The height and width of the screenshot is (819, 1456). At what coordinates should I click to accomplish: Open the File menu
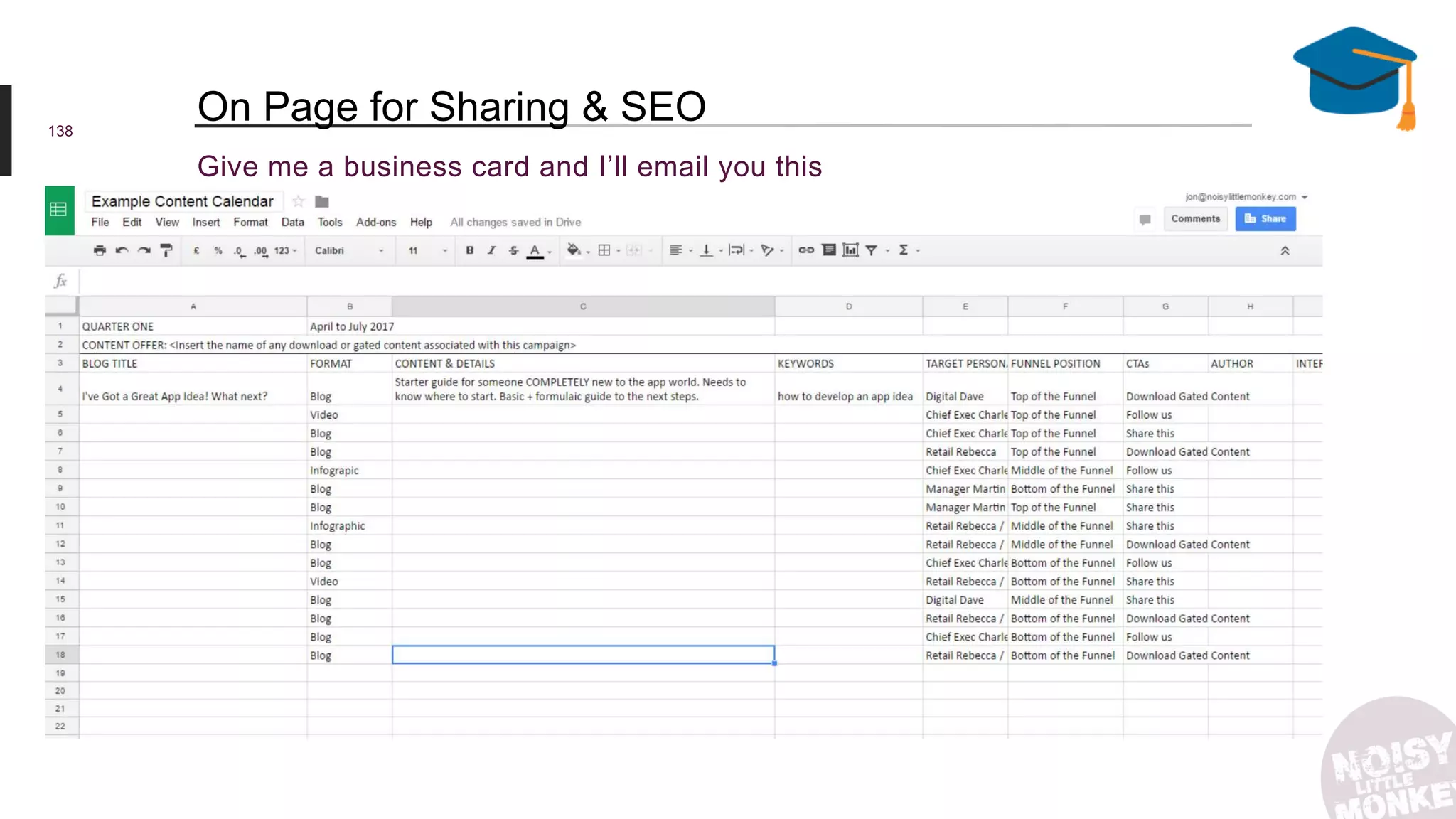coord(100,222)
